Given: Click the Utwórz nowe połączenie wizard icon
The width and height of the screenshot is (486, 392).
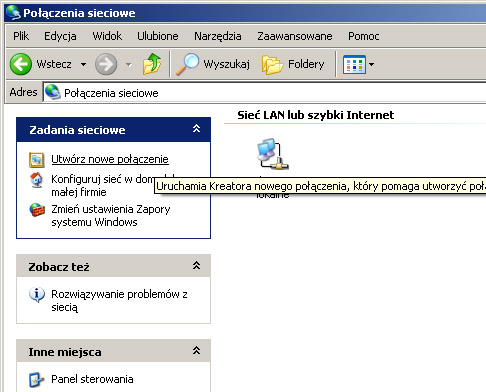Looking at the screenshot, I should click(37, 160).
